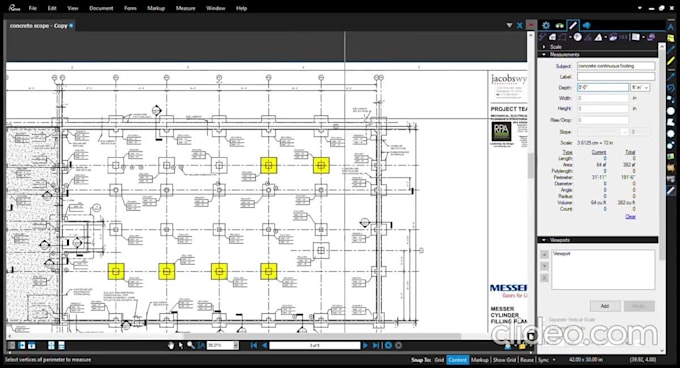
Task: Open the File menu
Action: pyautogui.click(x=33, y=8)
